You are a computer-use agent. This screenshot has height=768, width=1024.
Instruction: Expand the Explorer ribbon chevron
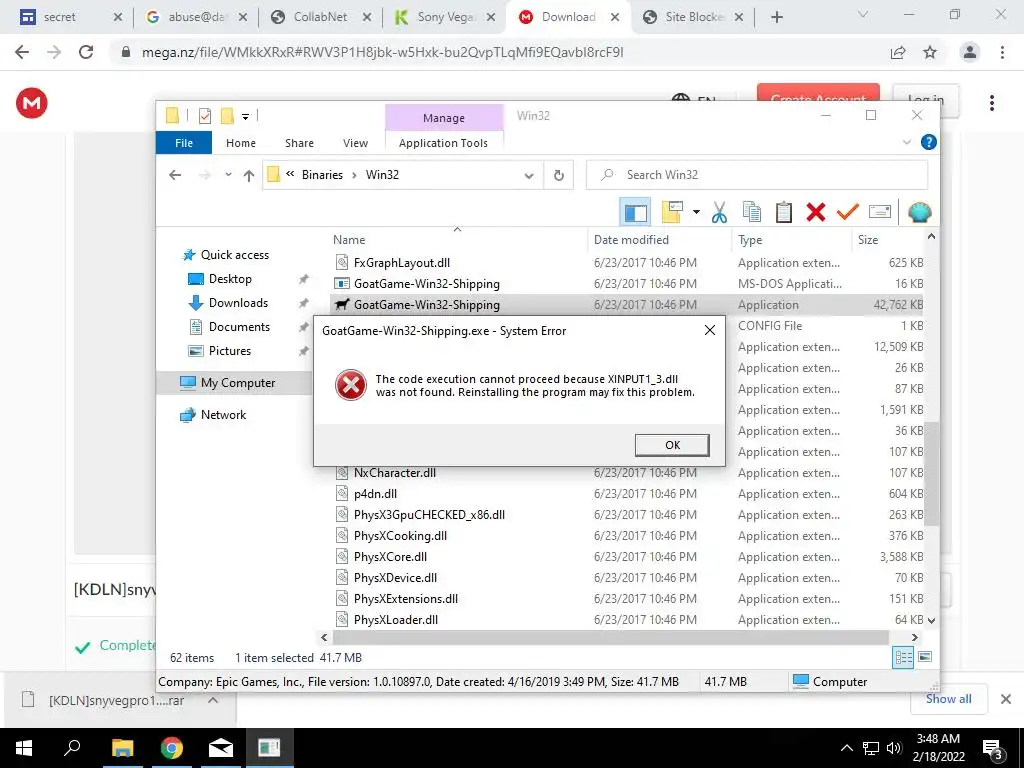click(x=906, y=142)
